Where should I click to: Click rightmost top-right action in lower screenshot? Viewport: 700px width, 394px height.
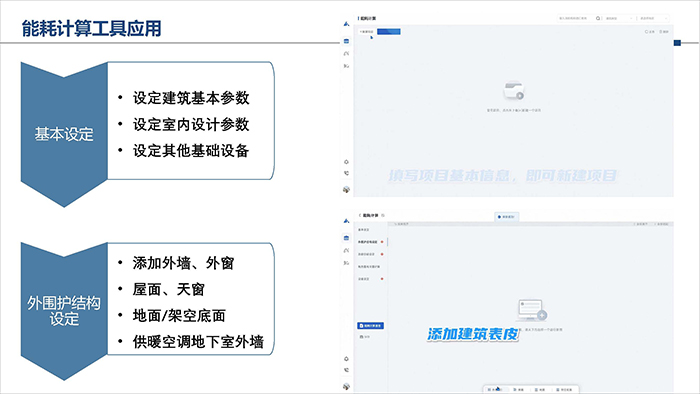(661, 224)
